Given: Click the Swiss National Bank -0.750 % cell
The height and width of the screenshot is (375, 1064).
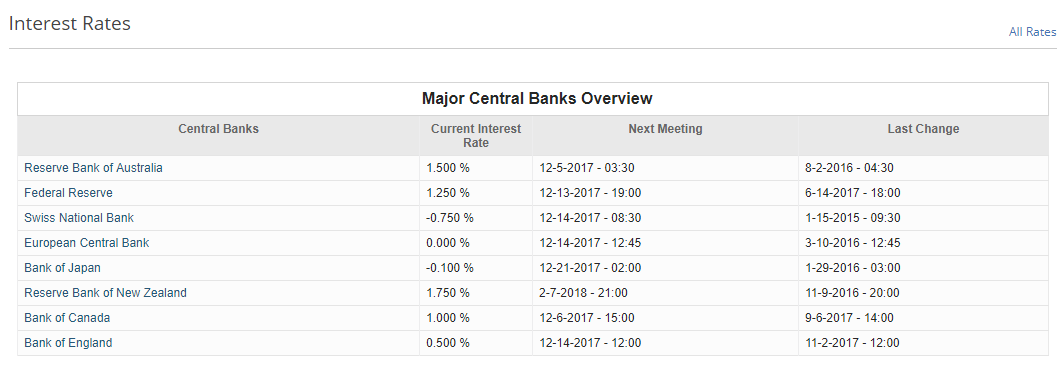Looking at the screenshot, I should (x=476, y=218).
